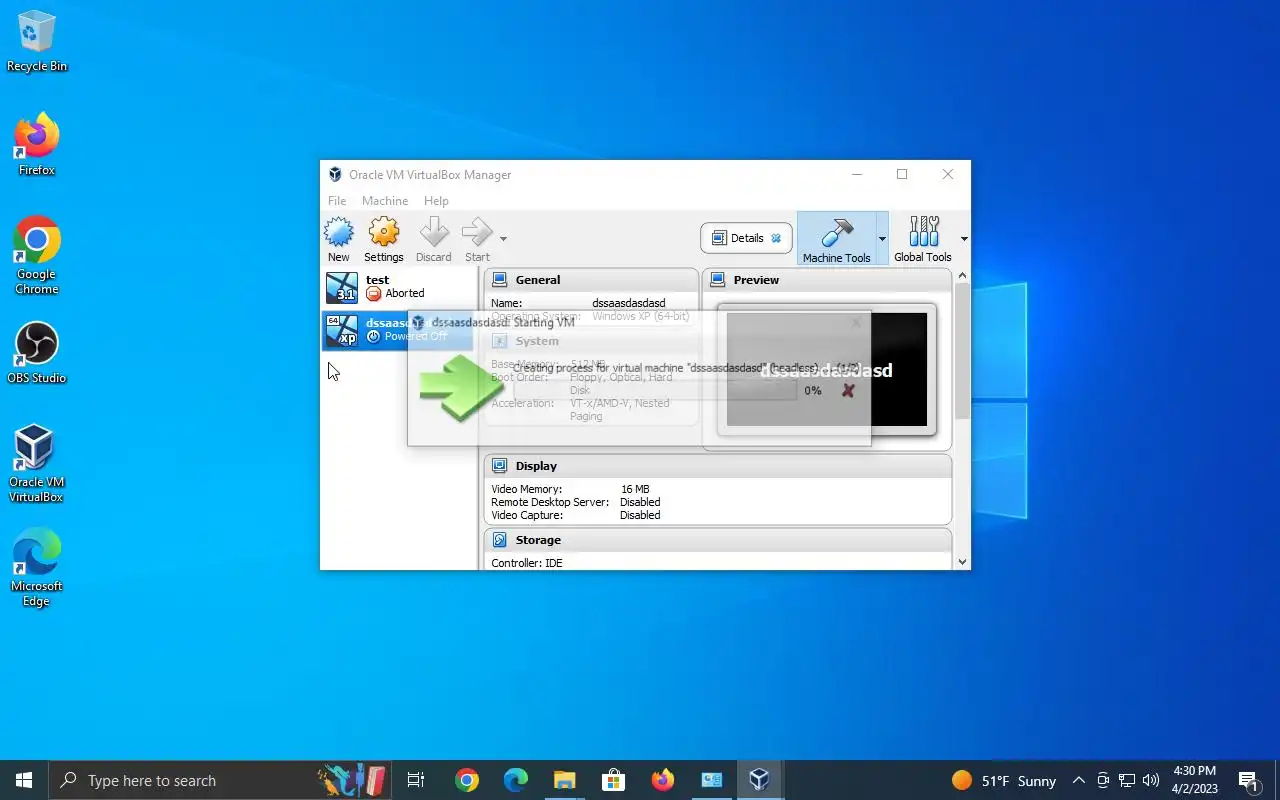Click the Storage section header
1280x800 pixels.
pyautogui.click(x=718, y=540)
